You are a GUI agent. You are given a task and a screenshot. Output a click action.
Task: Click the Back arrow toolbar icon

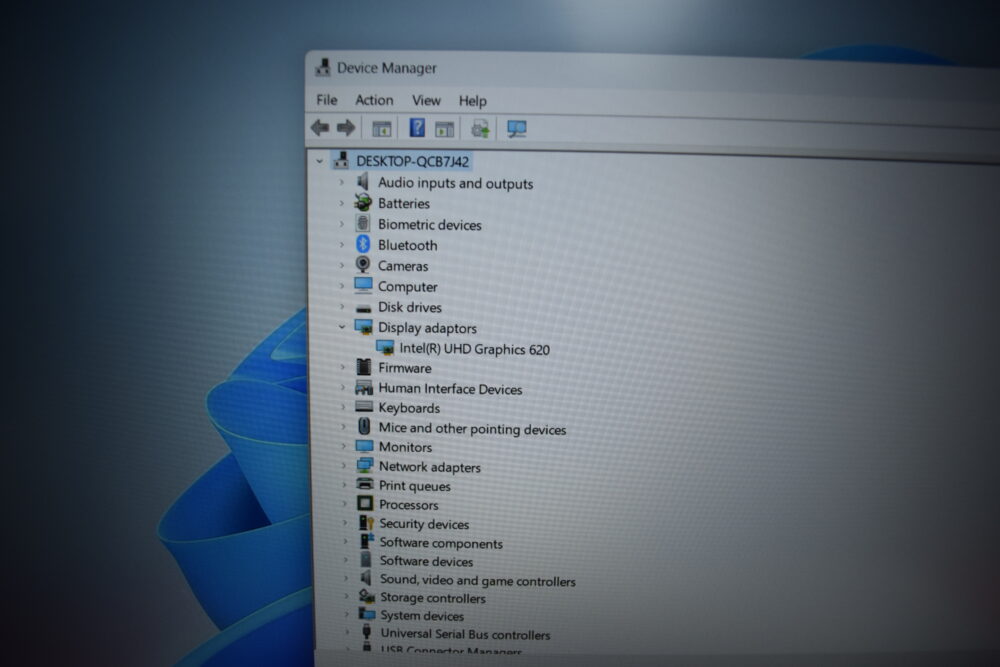coord(320,128)
